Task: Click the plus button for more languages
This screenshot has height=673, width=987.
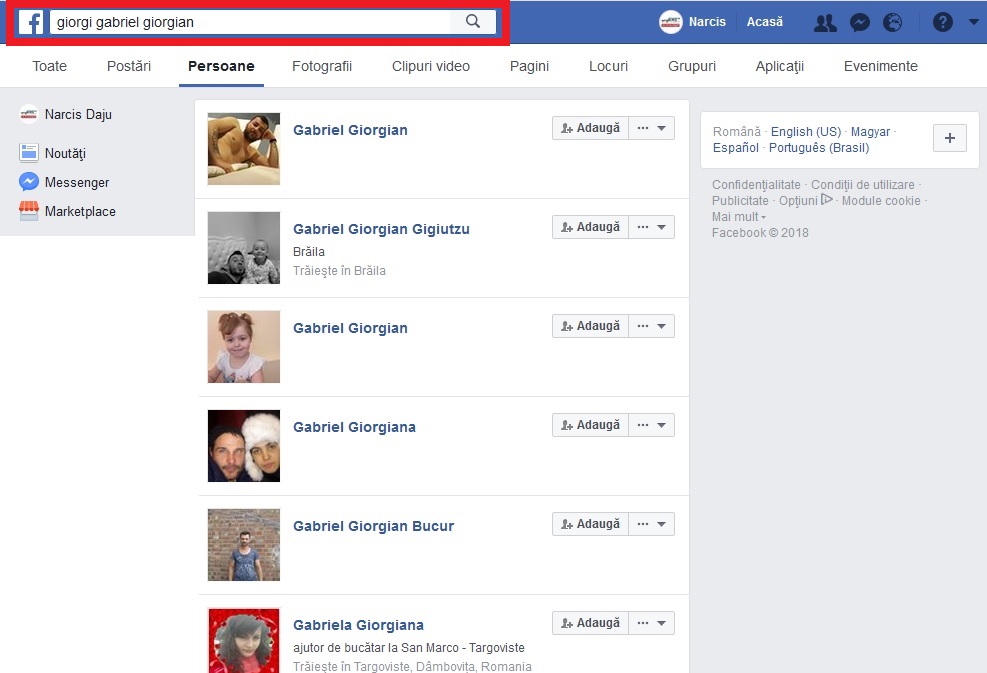Action: pyautogui.click(x=950, y=138)
